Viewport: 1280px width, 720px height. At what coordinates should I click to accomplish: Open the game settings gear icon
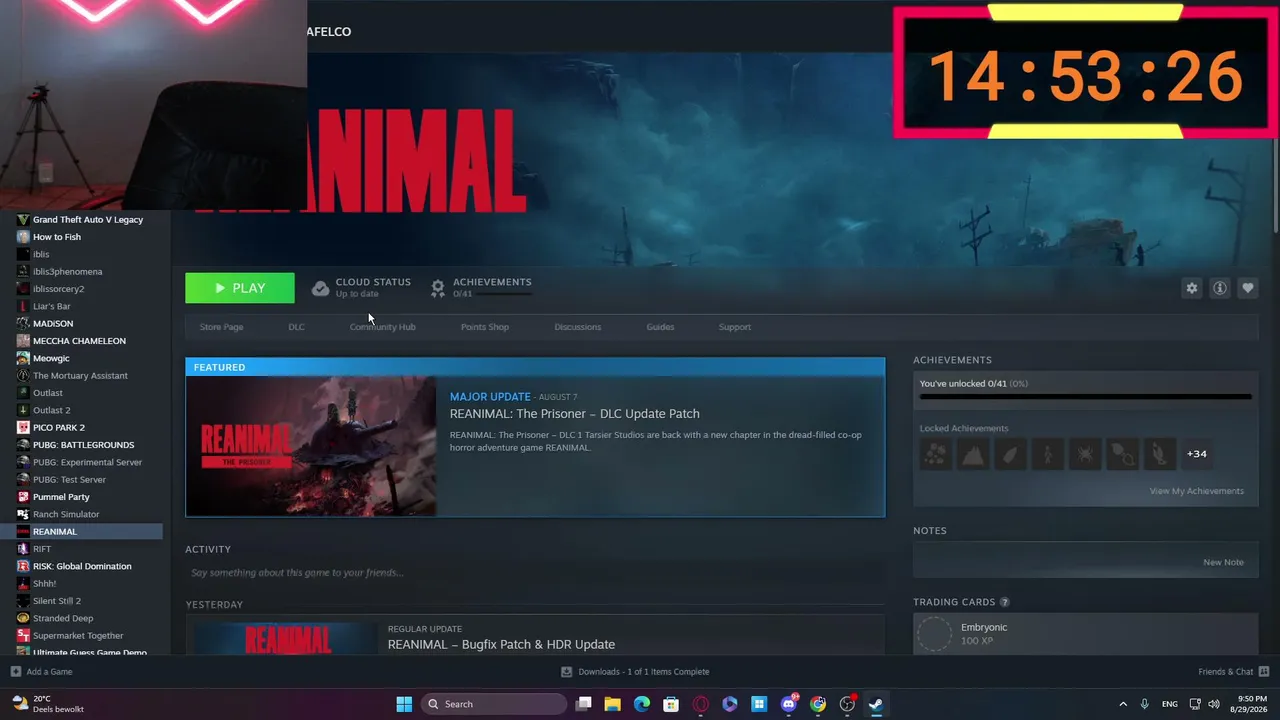pos(1192,288)
